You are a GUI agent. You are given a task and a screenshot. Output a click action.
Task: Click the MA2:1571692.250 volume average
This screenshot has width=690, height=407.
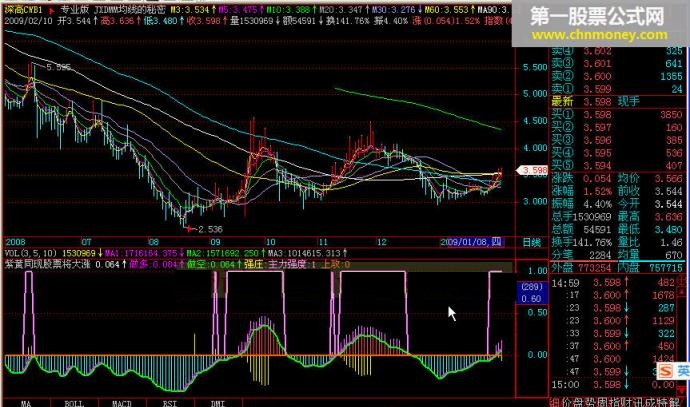click(222, 253)
